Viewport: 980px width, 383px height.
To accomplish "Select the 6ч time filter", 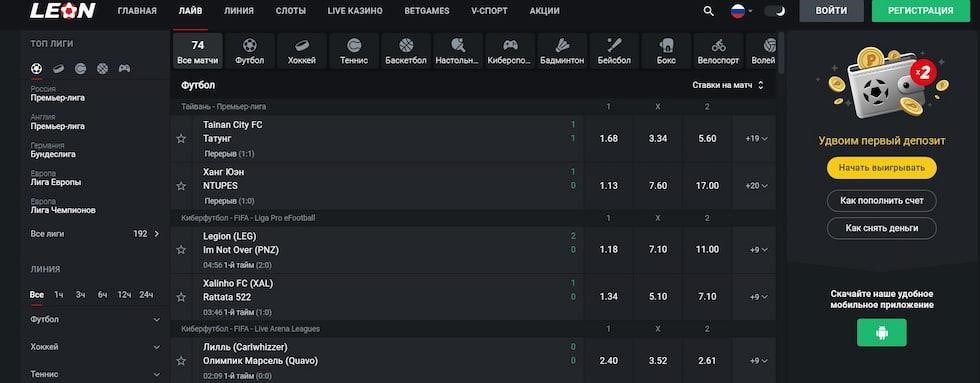I will tap(102, 294).
